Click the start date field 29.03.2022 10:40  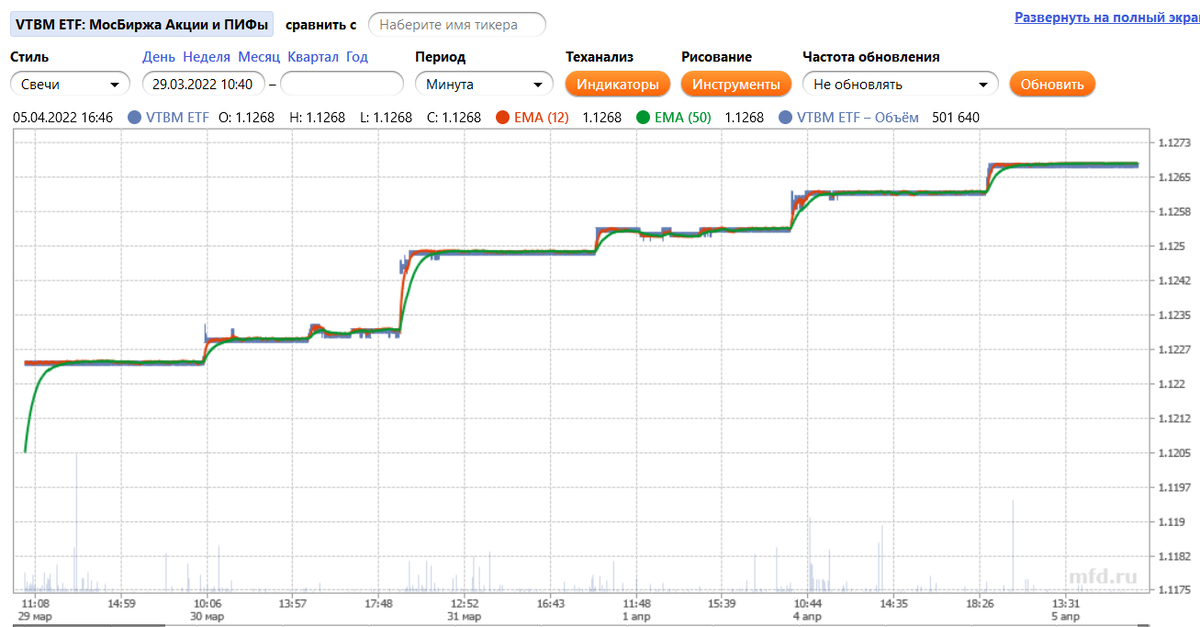204,84
